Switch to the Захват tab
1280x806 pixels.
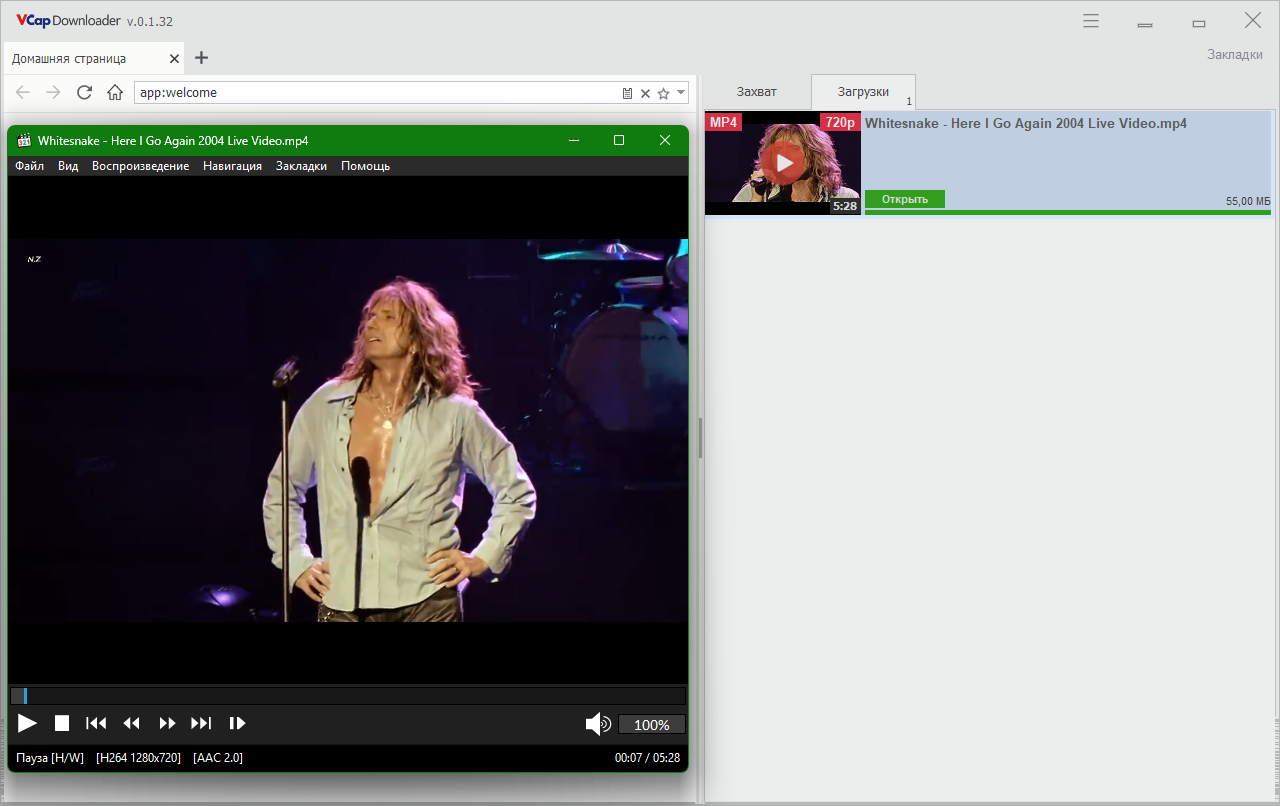pos(757,91)
